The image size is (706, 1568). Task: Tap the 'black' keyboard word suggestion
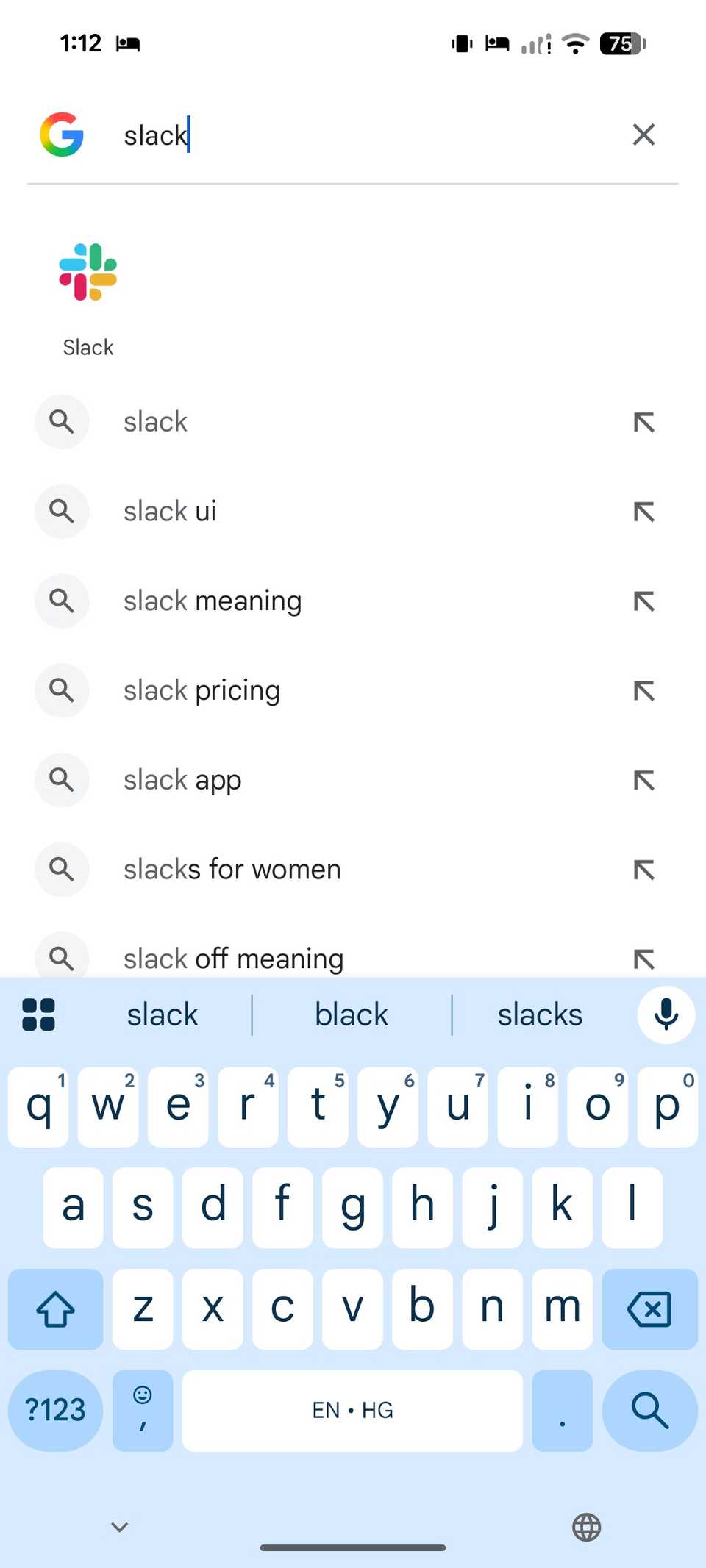[352, 1014]
